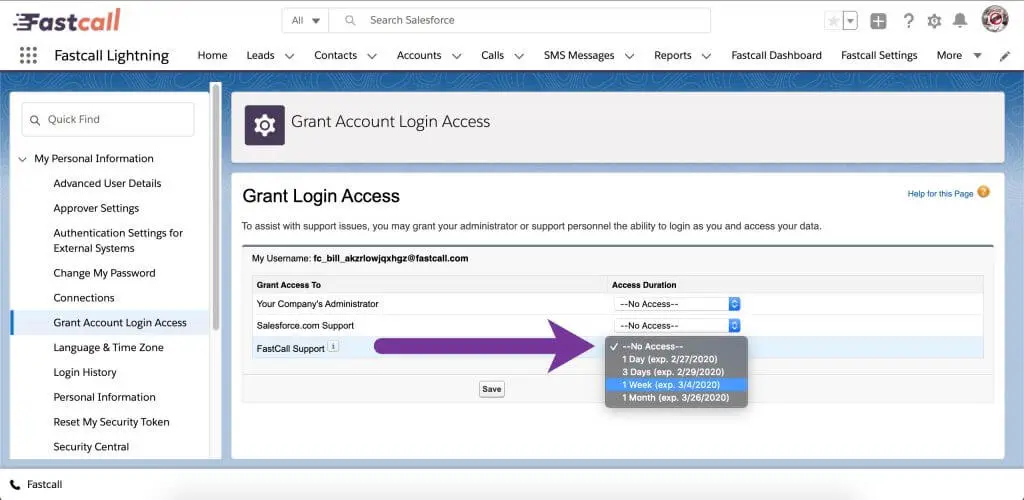The width and height of the screenshot is (1024, 500).
Task: Open the Home tab
Action: tap(212, 55)
